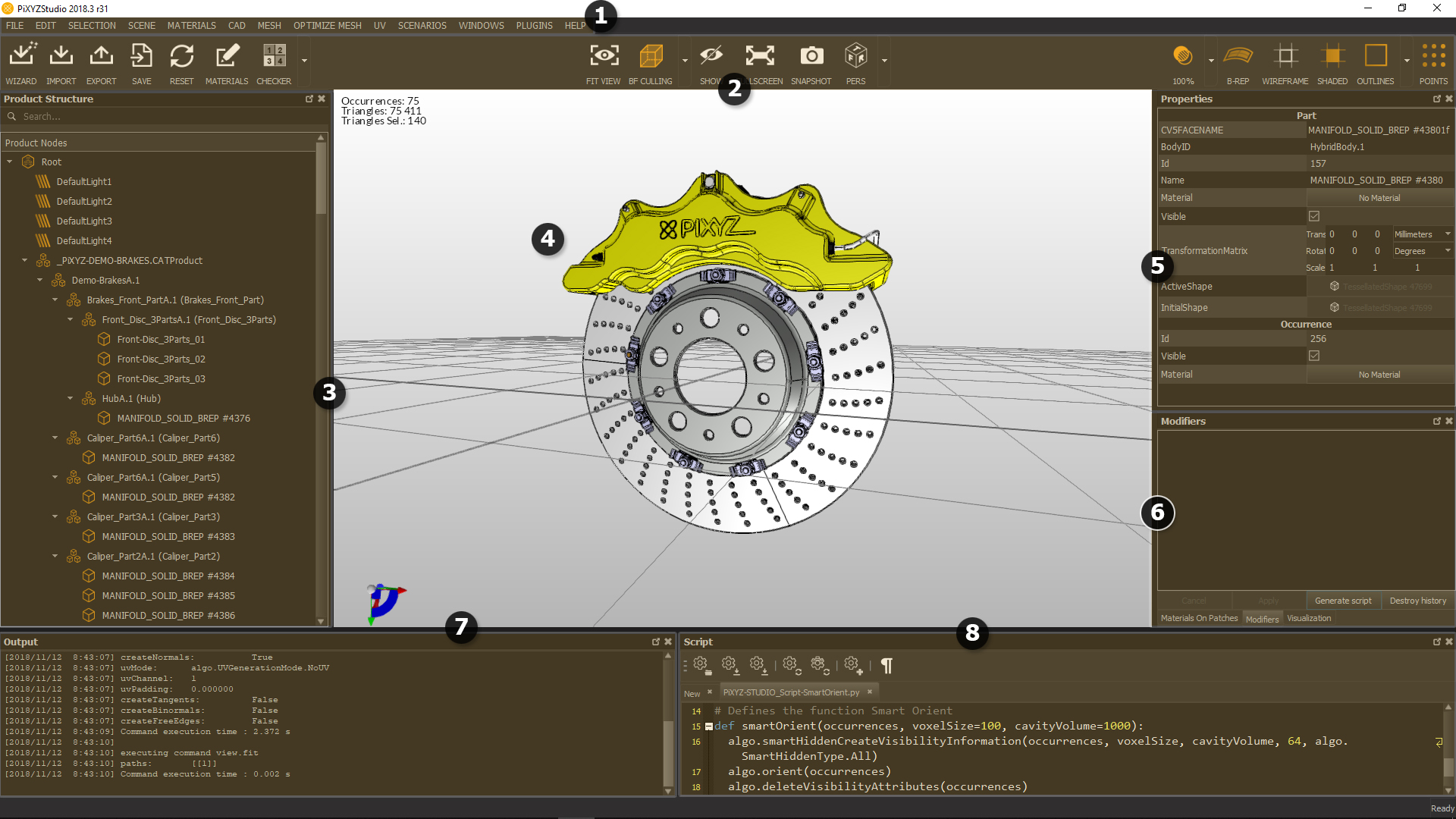The width and height of the screenshot is (1456, 819).
Task: Select Front-Disc_3Parts_02 in tree
Action: (161, 359)
